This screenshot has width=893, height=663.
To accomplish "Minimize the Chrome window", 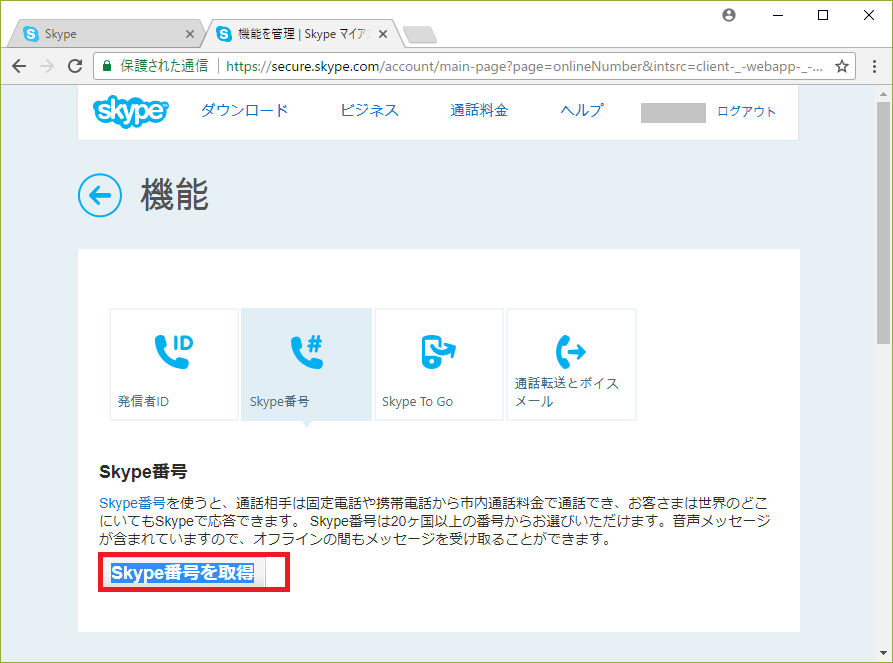I will tap(777, 15).
